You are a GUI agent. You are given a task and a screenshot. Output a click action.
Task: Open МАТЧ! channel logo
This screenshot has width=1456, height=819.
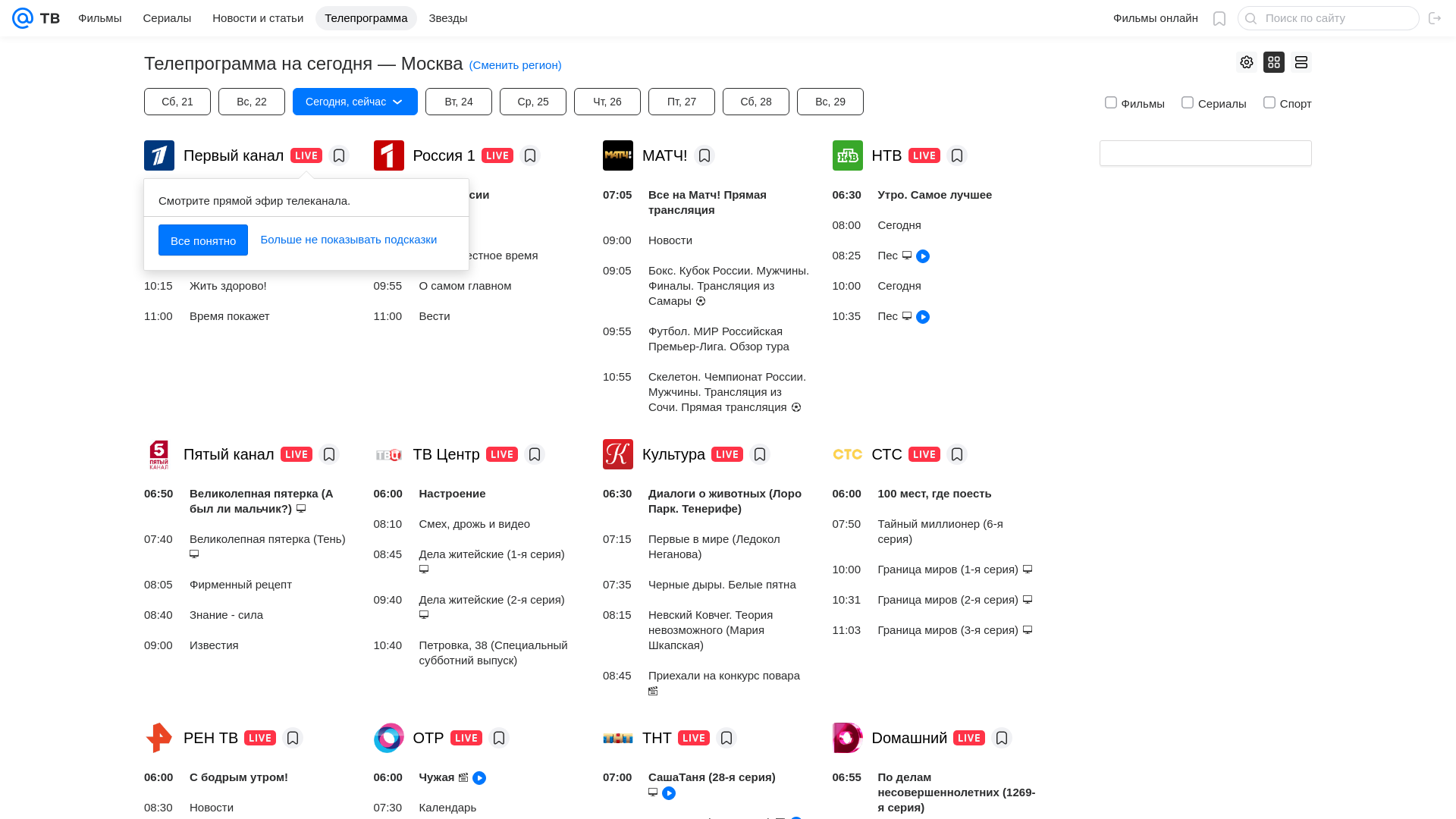[618, 155]
